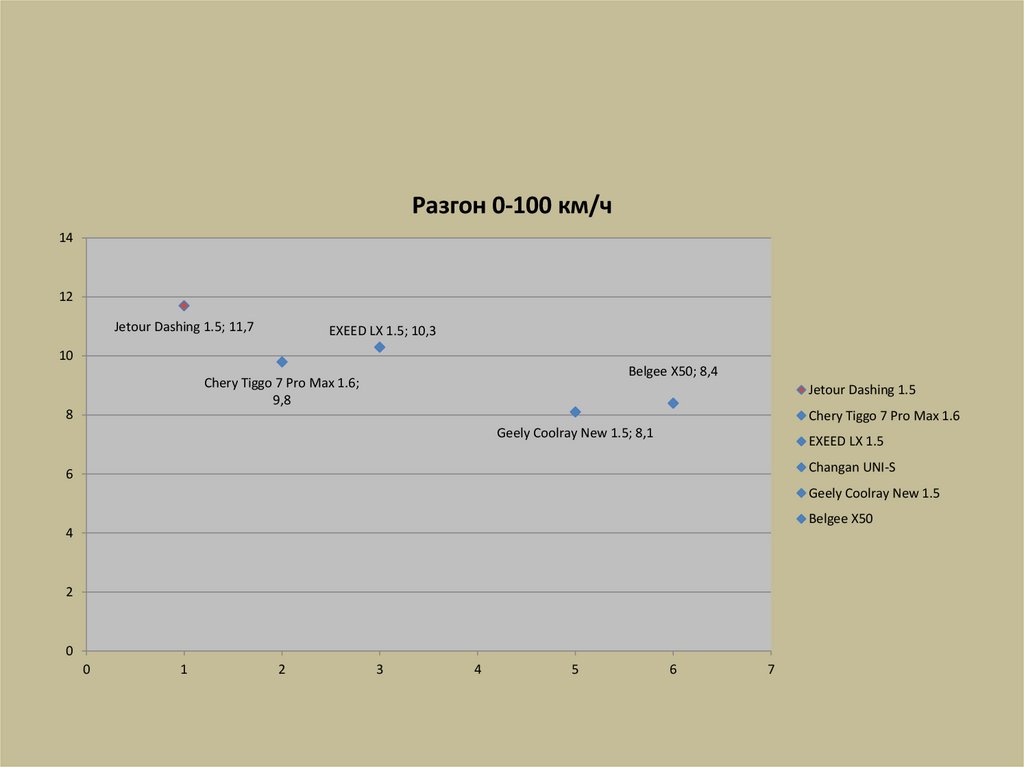Click legend marker beside Changan UNI-S
Screen dimensions: 1024x767
click(801, 467)
